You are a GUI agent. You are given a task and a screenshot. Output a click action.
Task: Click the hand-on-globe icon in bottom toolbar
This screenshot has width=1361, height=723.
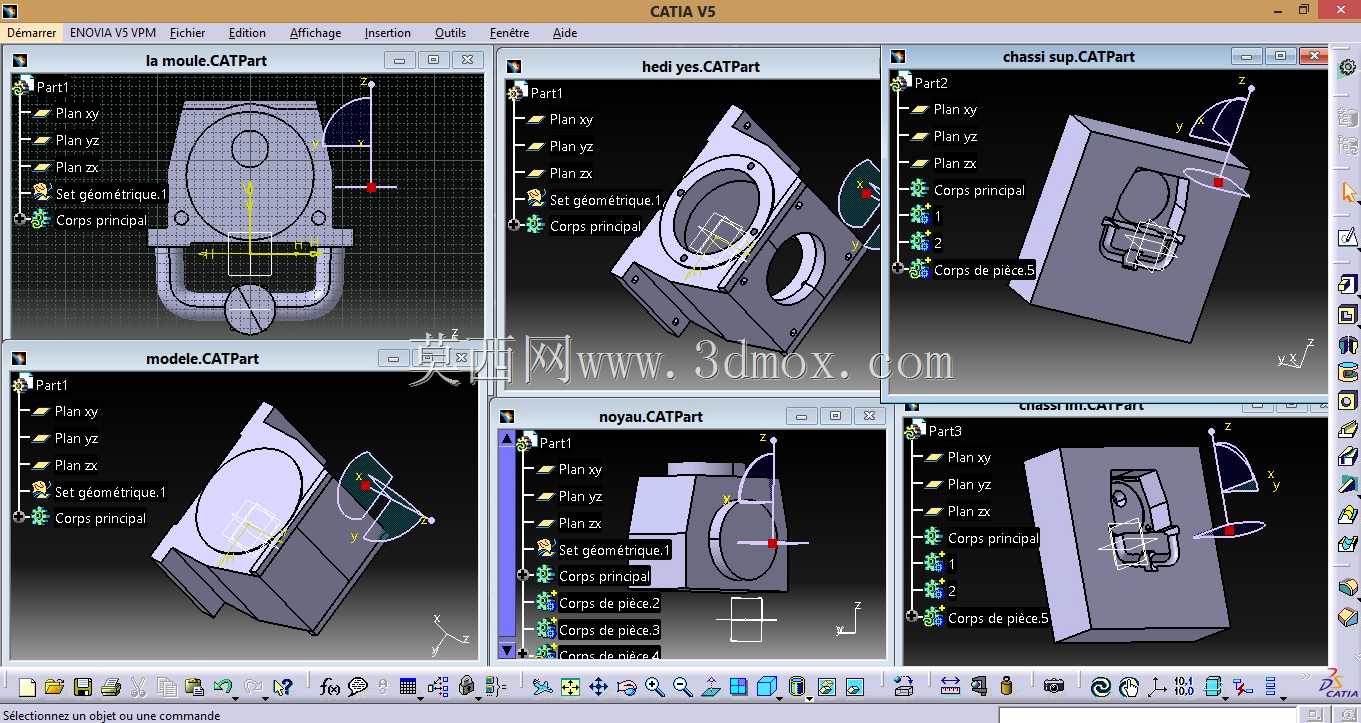pos(1129,687)
